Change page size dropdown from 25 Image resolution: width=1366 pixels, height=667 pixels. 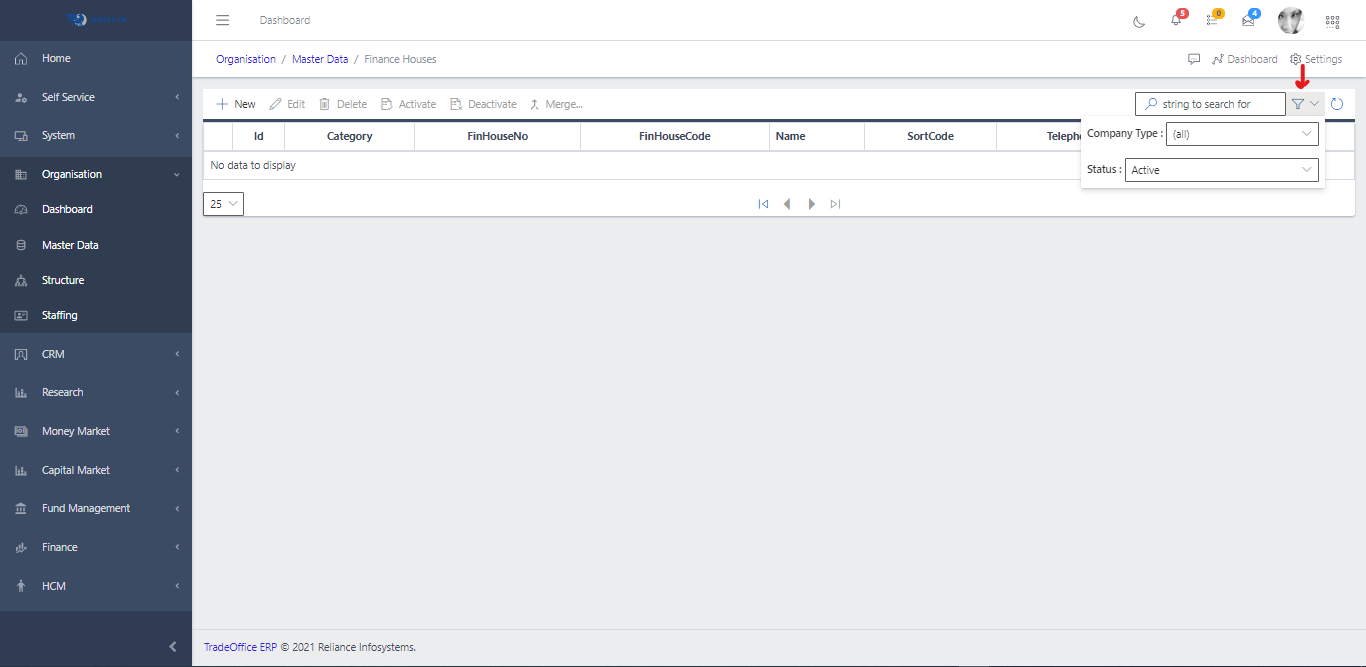coord(223,204)
